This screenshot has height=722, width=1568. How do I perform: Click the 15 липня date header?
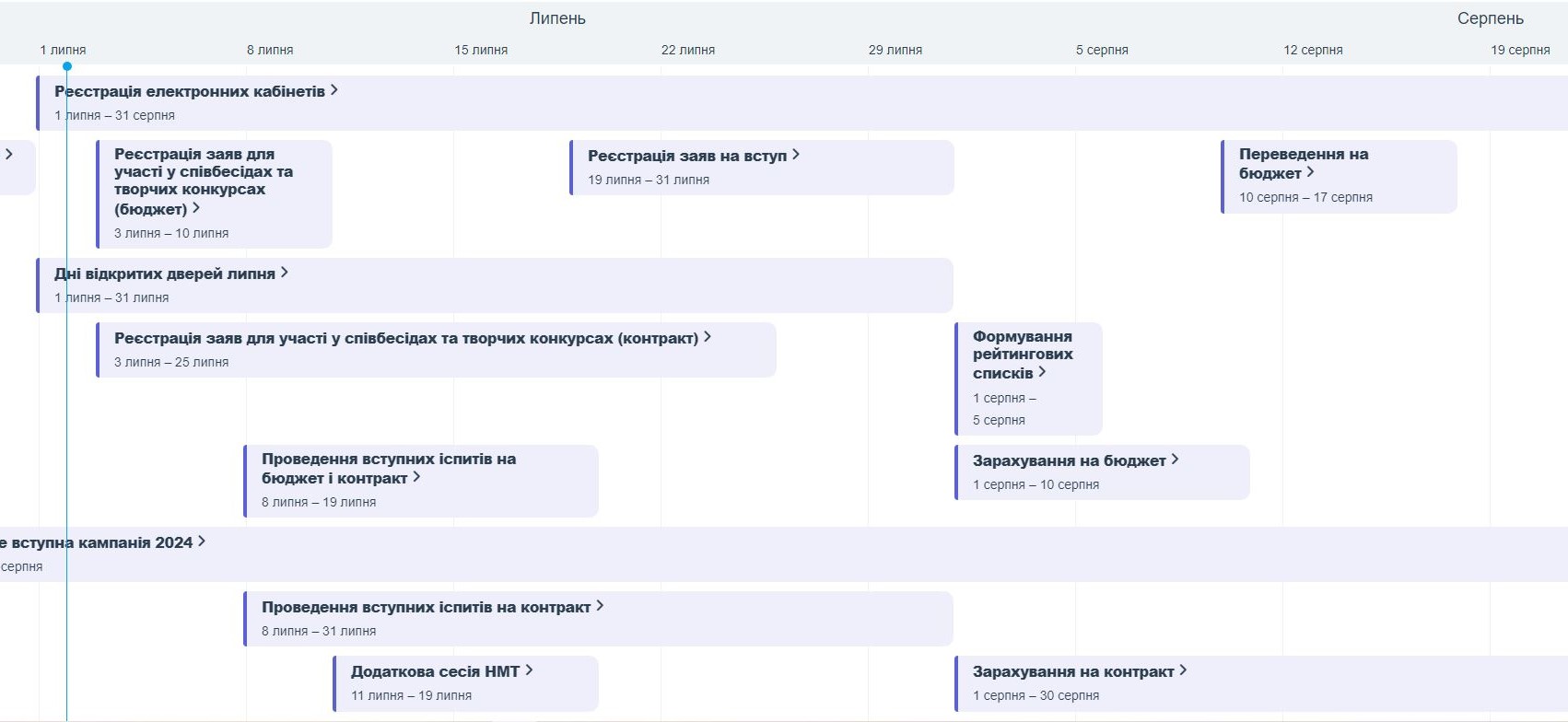481,50
